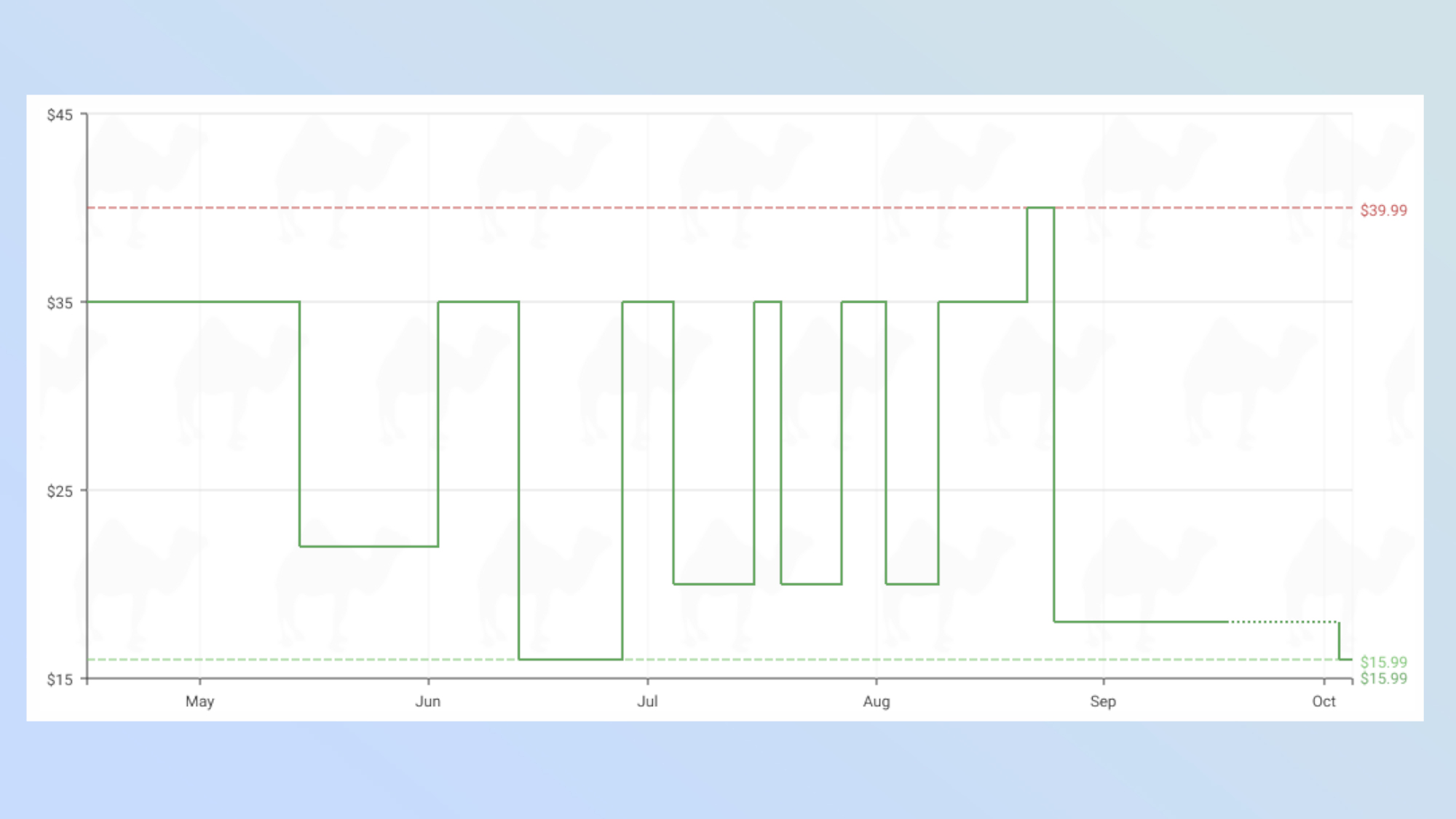Select the Oct label on the time axis

click(x=1324, y=701)
